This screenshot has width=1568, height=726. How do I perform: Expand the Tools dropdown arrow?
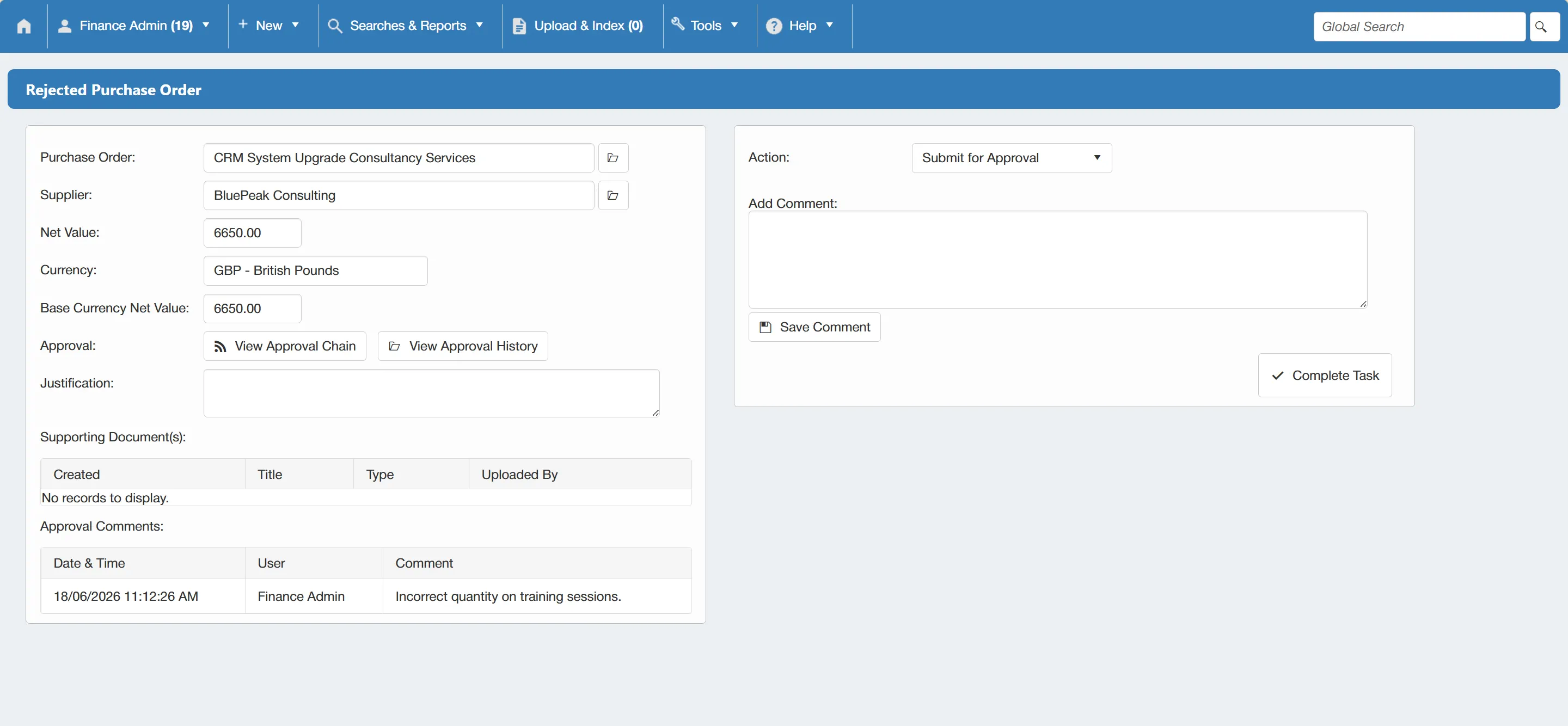(x=734, y=25)
